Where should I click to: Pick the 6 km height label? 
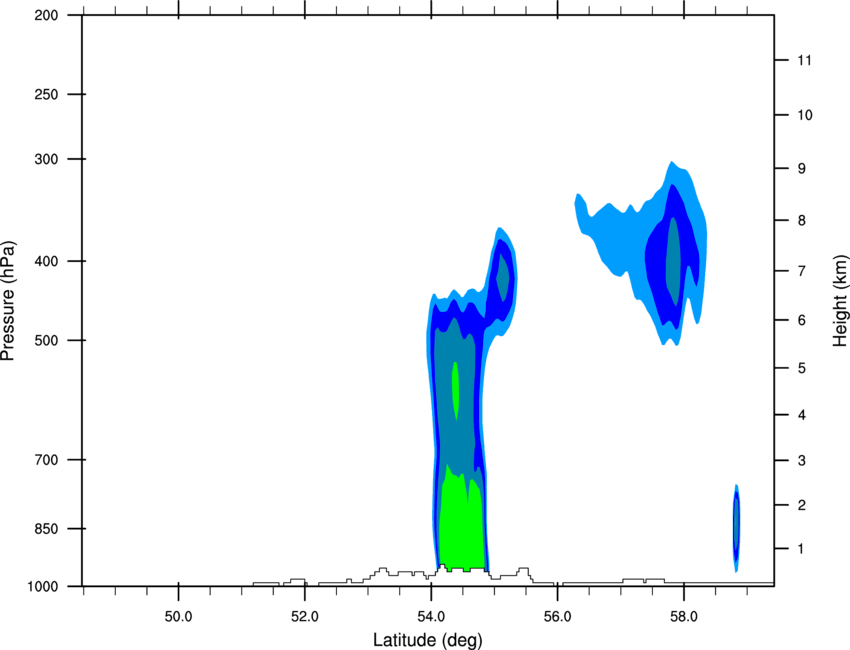[x=802, y=320]
